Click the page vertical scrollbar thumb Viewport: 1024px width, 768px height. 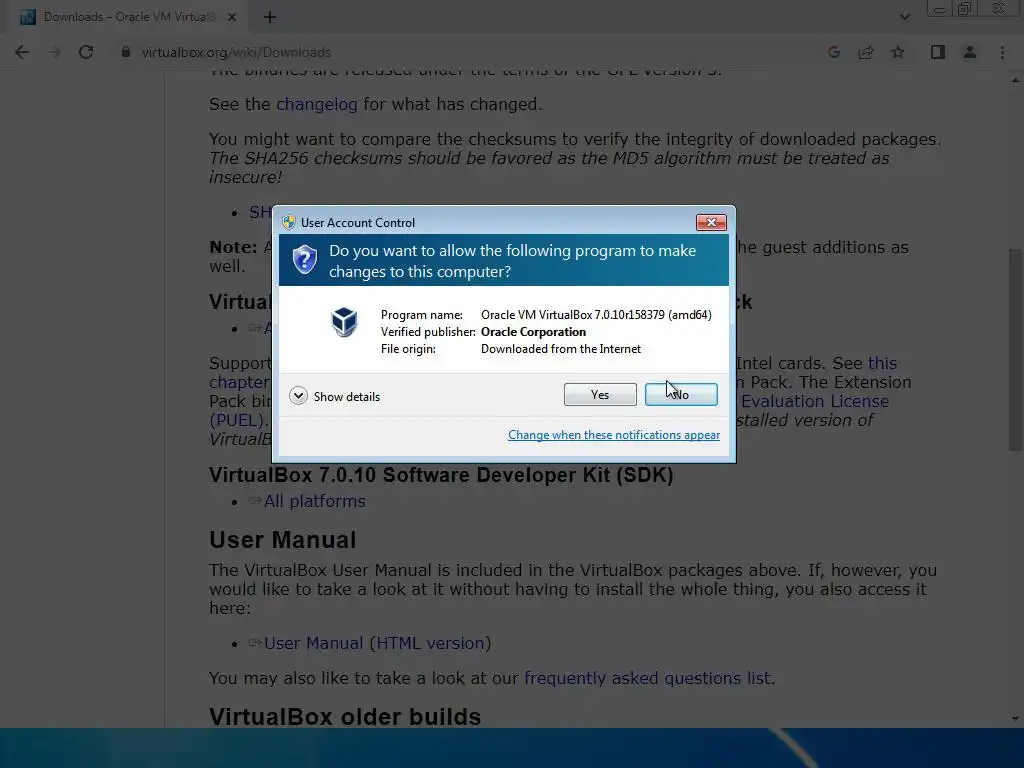(x=1016, y=349)
